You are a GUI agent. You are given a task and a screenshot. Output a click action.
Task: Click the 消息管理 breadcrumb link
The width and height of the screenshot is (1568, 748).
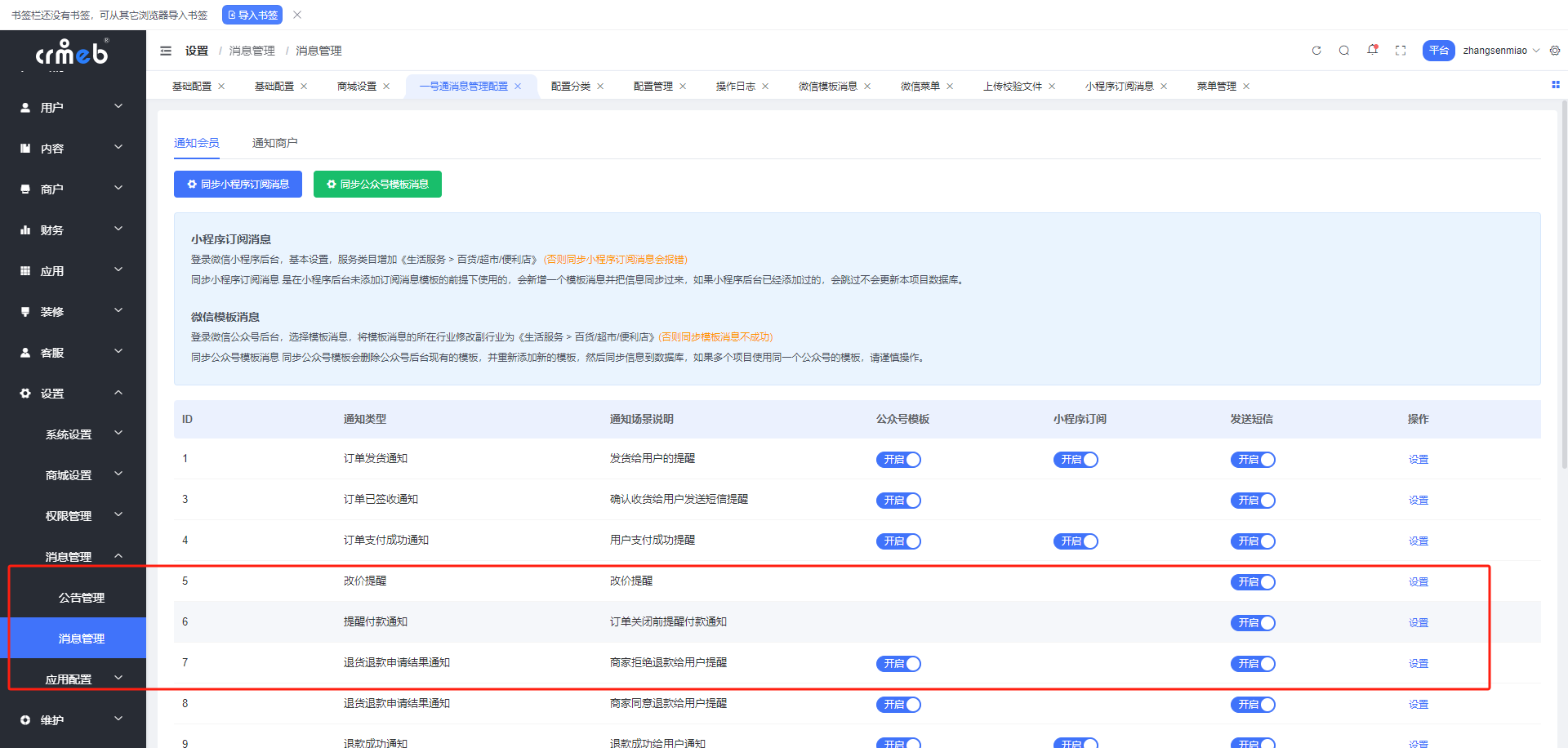(x=252, y=51)
